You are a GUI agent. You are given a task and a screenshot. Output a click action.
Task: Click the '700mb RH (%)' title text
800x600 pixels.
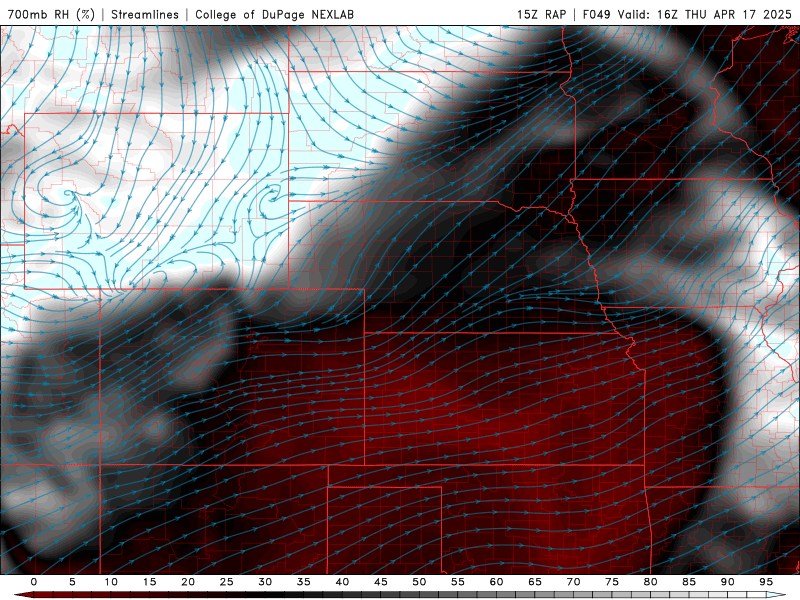click(52, 14)
